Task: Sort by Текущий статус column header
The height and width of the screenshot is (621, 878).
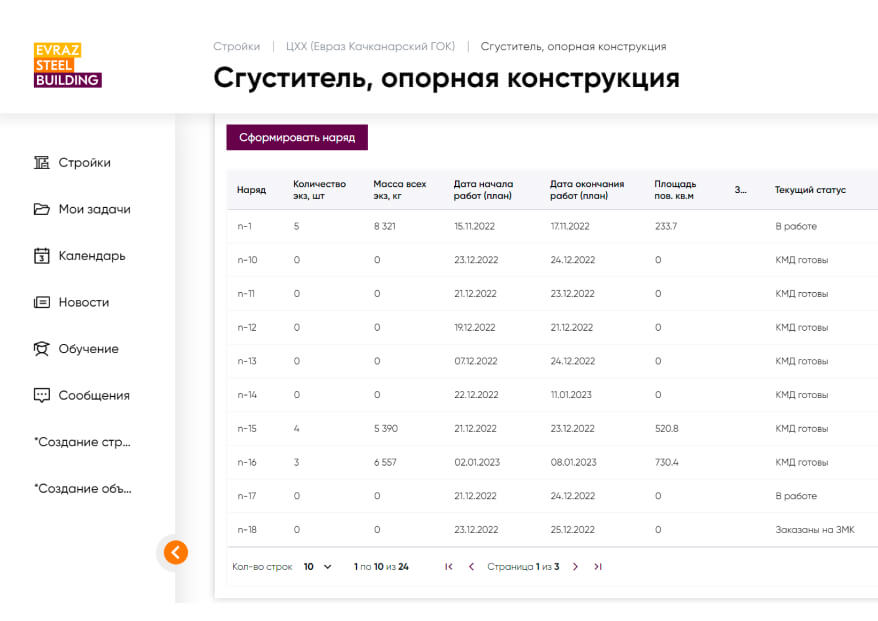Action: click(x=810, y=190)
